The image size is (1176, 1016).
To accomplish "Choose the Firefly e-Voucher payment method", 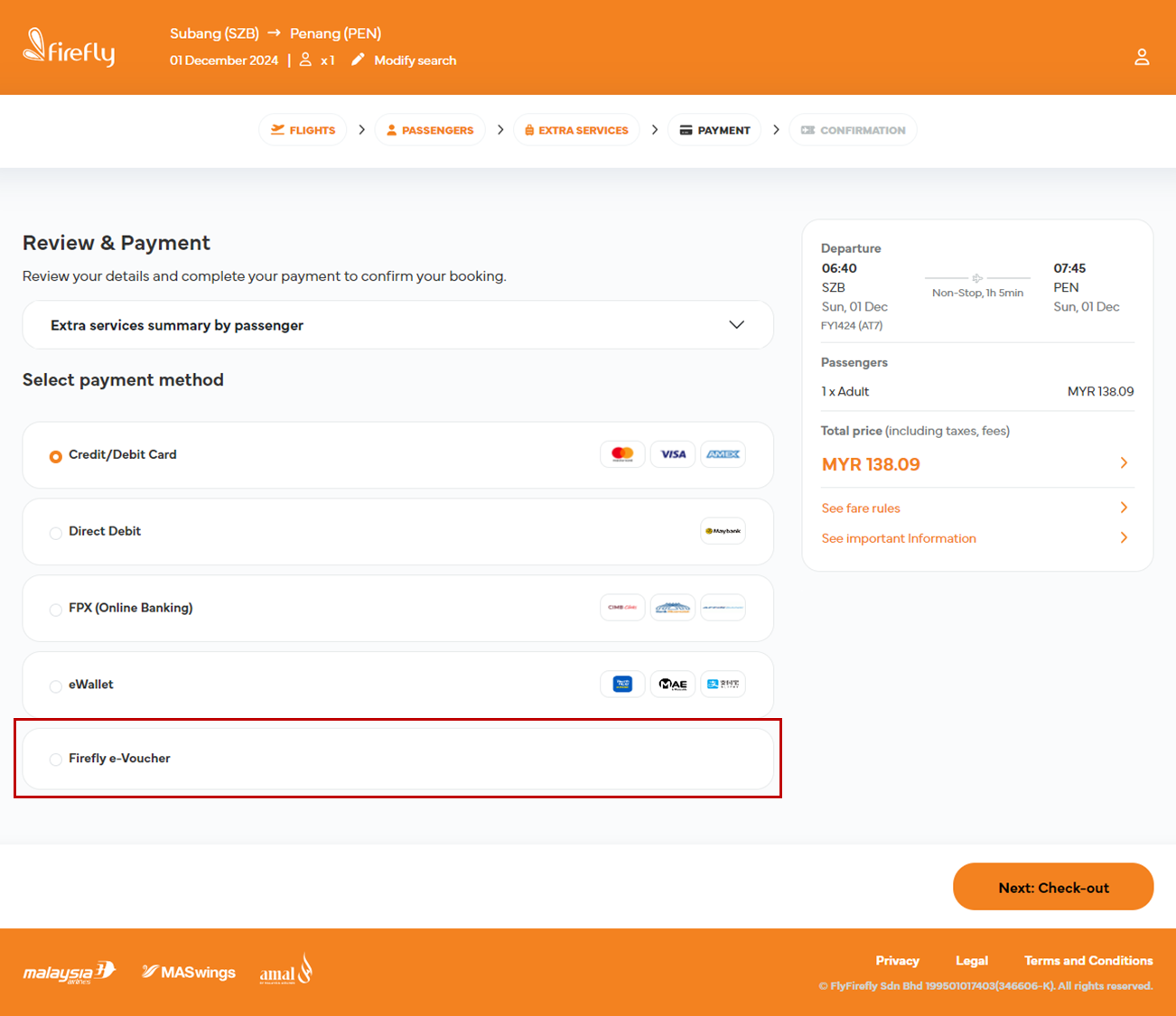I will (55, 759).
